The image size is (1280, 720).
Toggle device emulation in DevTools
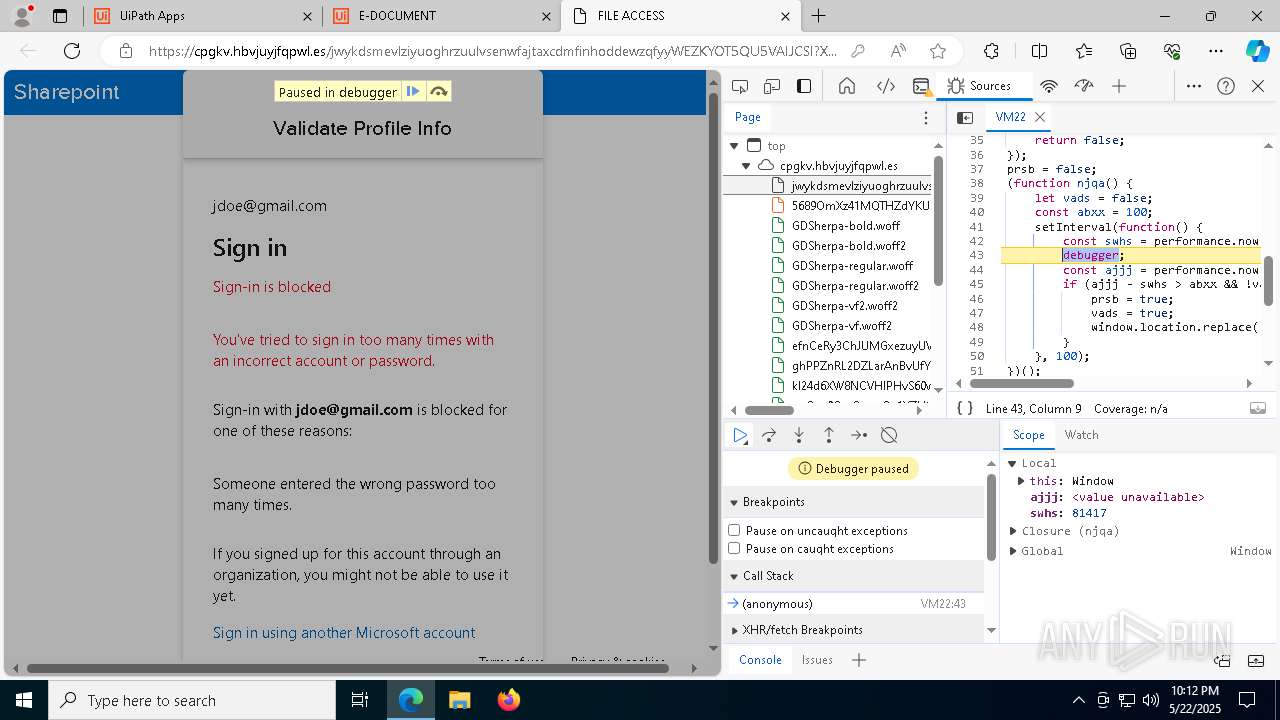(772, 86)
